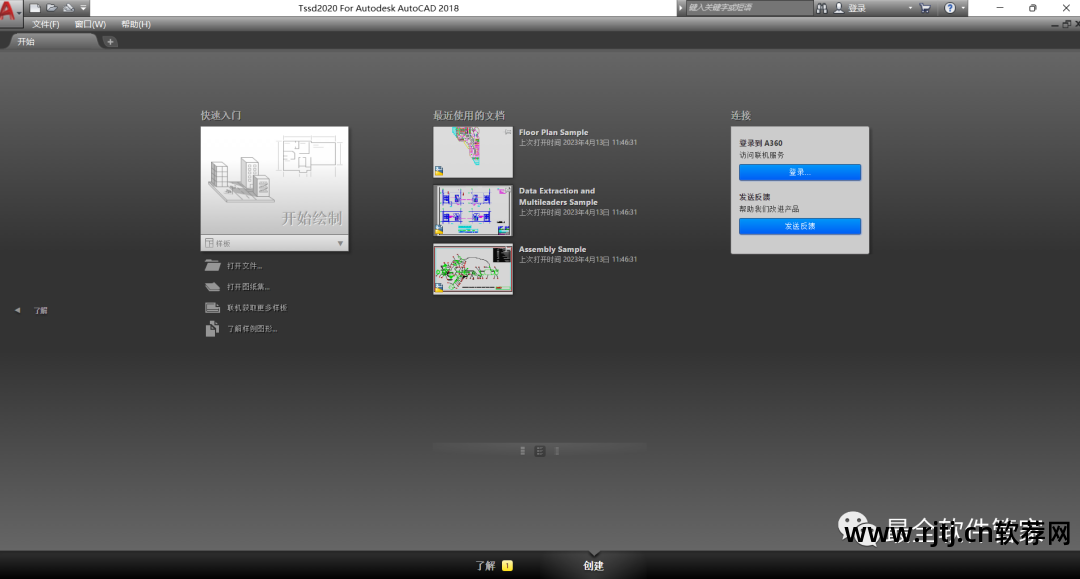Screen dimensions: 1080x579
Task: Click the timestamp under Assembly Sample
Action: (x=578, y=260)
